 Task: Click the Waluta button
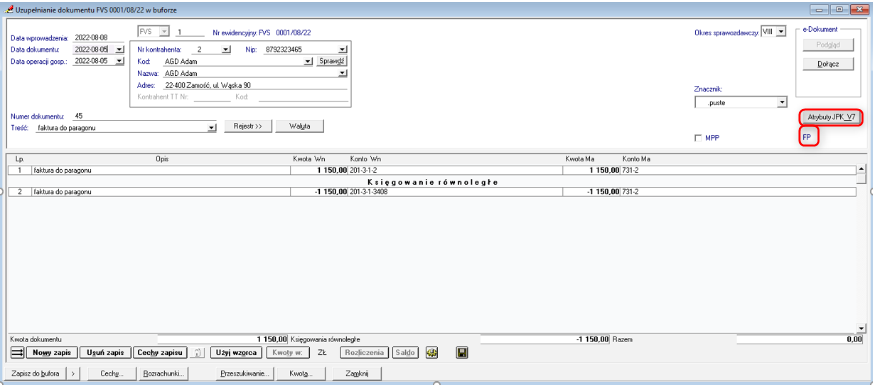click(x=300, y=126)
